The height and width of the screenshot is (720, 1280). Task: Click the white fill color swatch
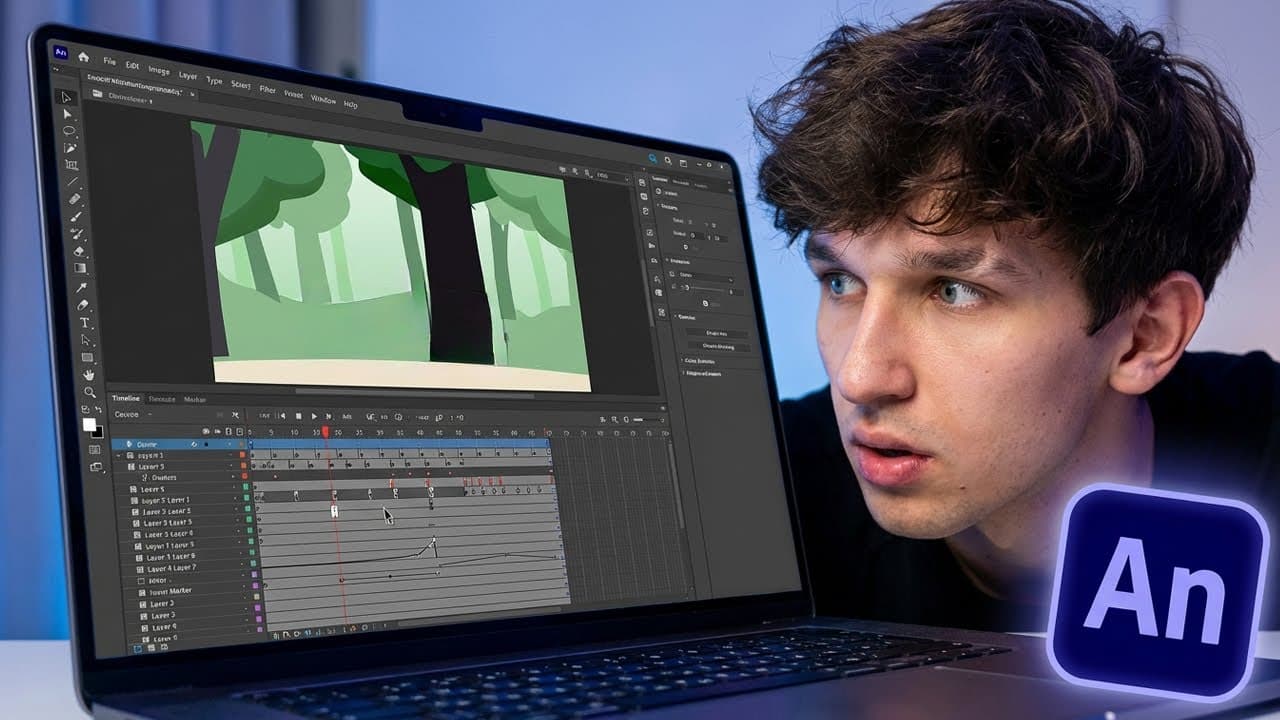[89, 425]
